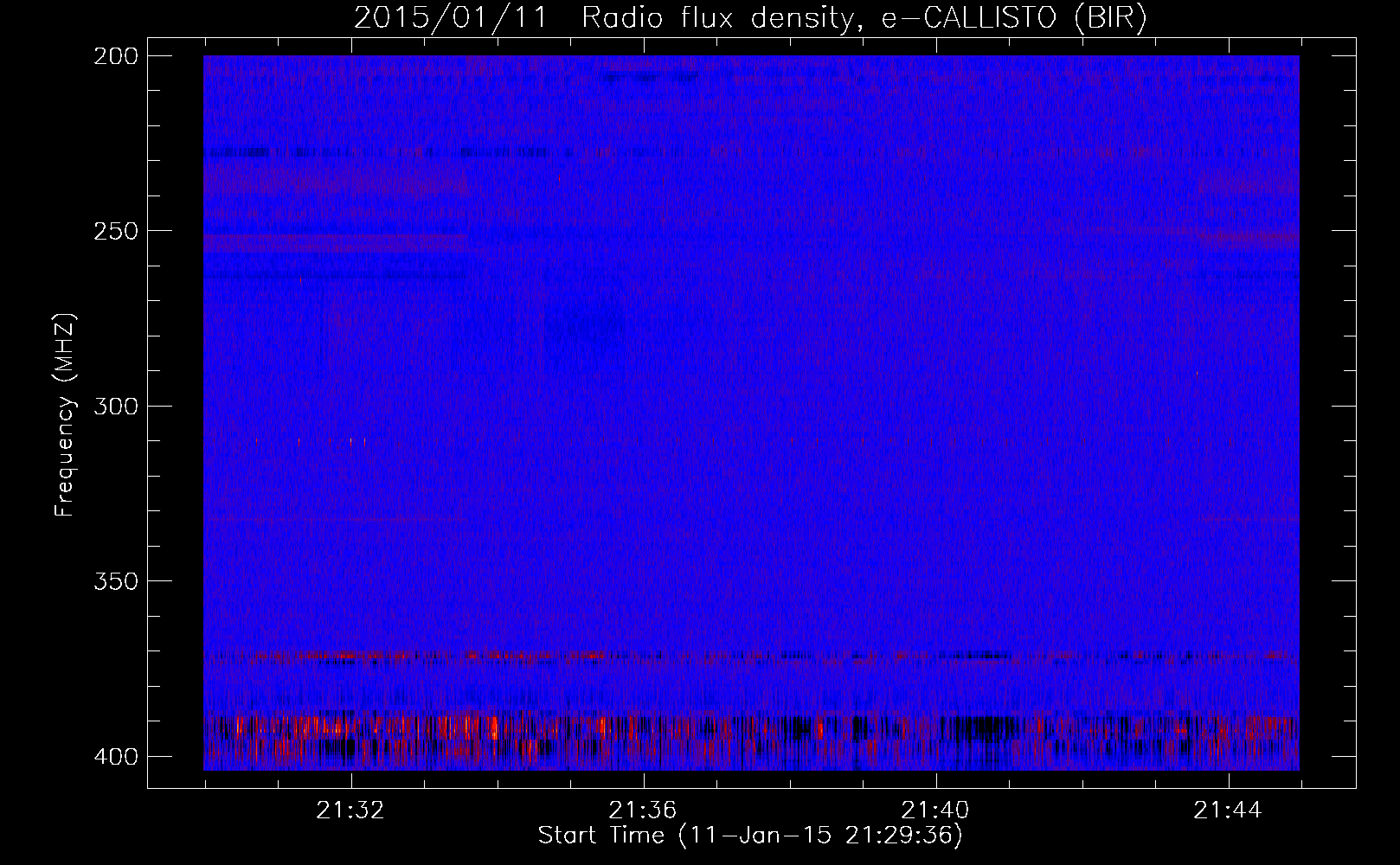
Task: Choose the 21:40 time tick label
Action: coord(935,811)
